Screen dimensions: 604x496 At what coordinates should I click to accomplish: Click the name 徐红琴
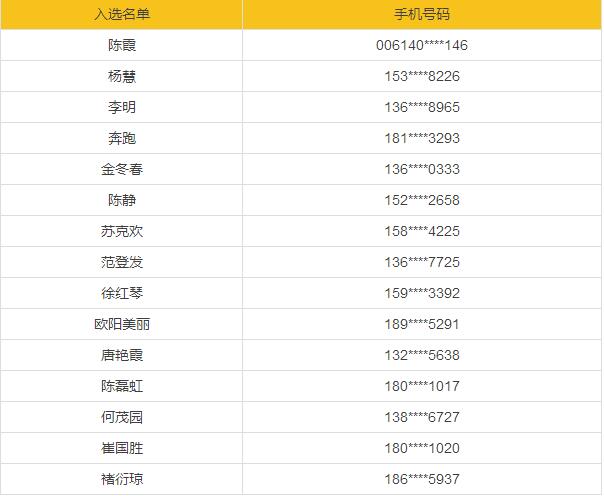click(x=121, y=293)
